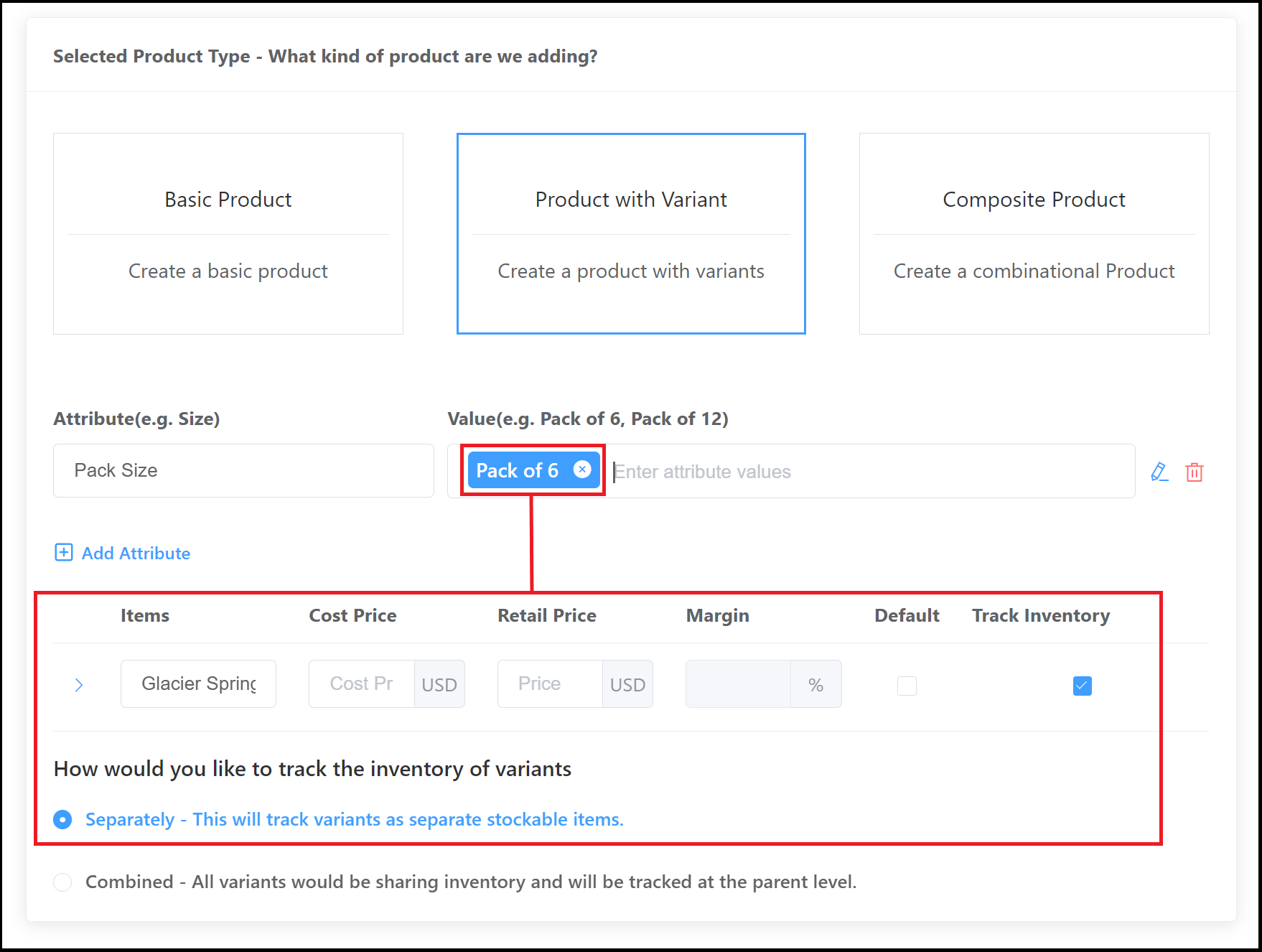Viewport: 1262px width, 952px height.
Task: Expand the Glacier Spring variant row
Action: (x=79, y=685)
